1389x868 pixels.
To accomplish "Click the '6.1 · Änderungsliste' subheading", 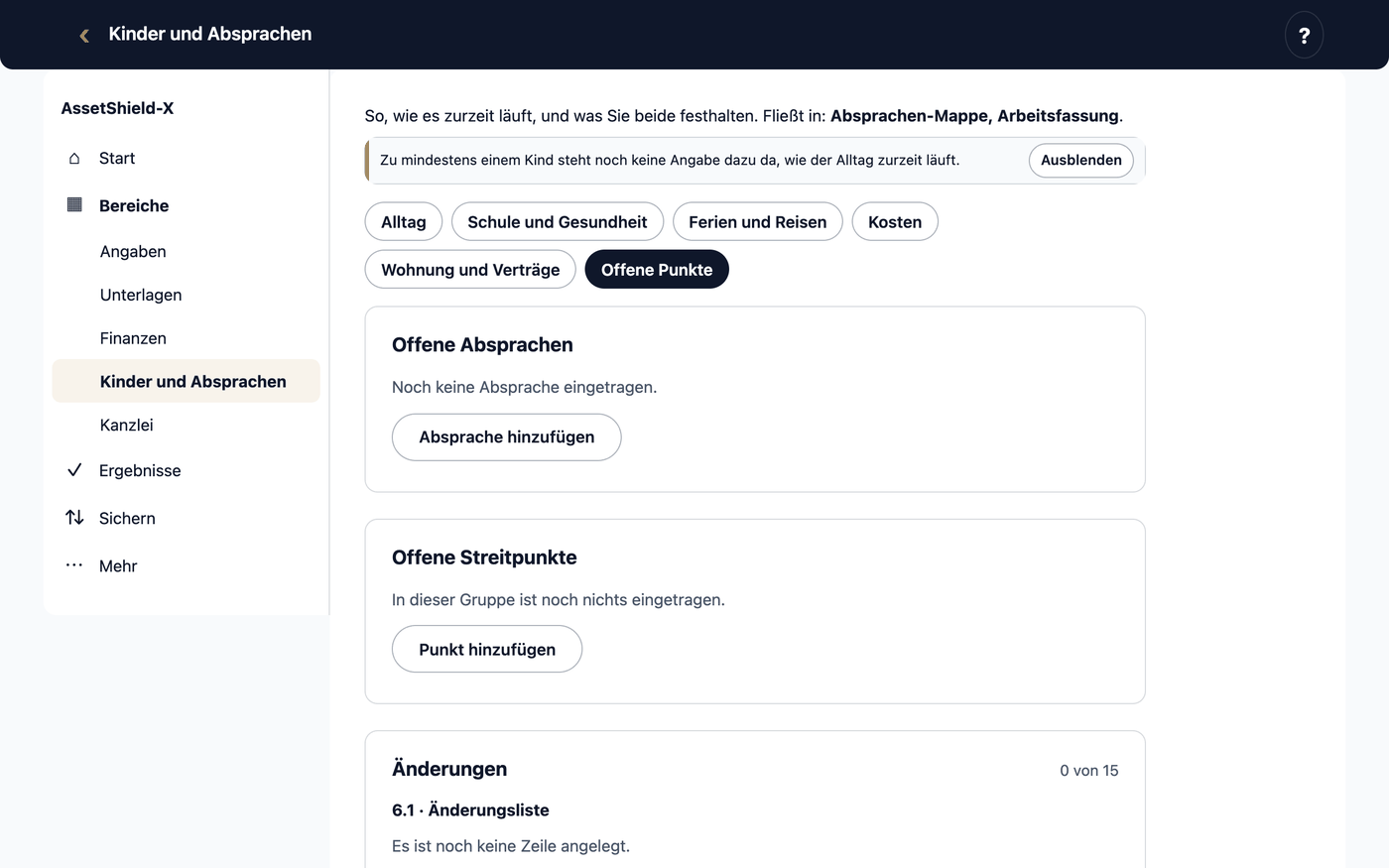I will (470, 810).
